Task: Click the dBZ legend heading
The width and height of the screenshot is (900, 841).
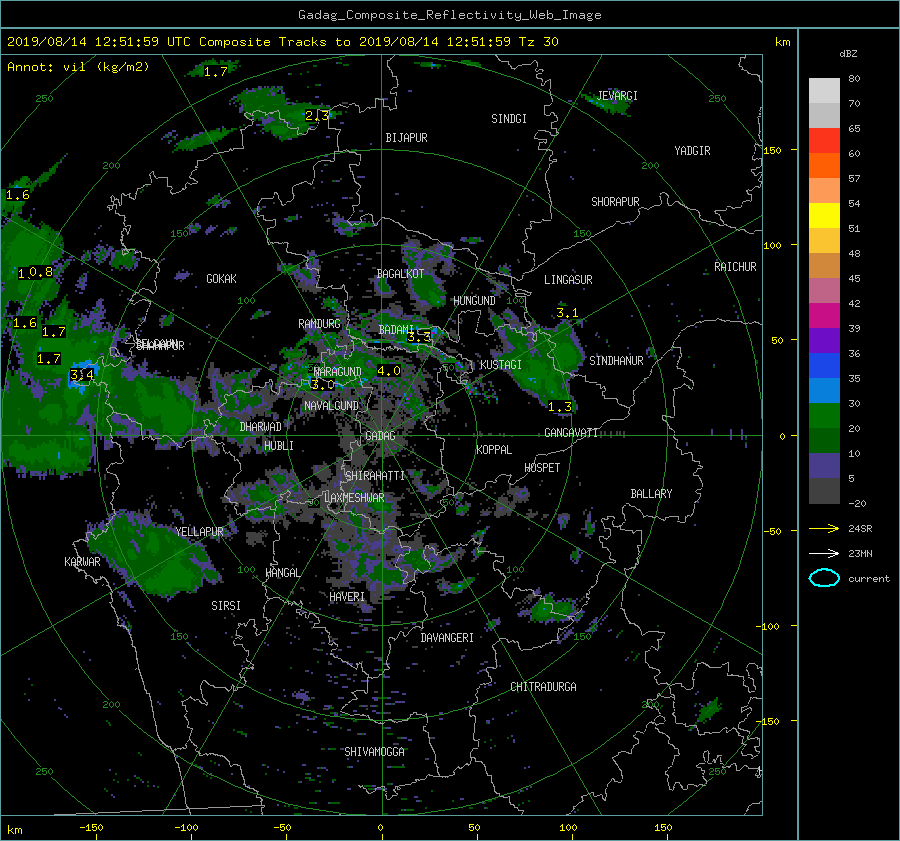Action: (848, 54)
